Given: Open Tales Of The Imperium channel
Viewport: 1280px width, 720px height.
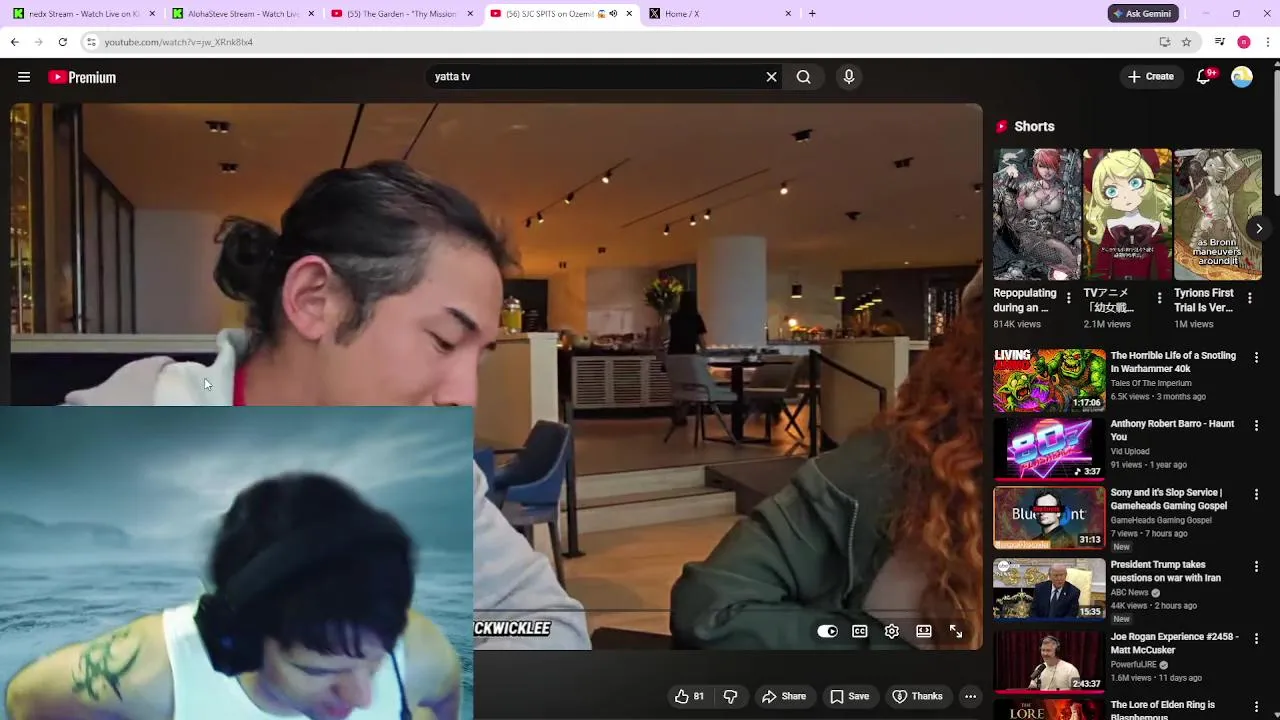Looking at the screenshot, I should (1151, 383).
